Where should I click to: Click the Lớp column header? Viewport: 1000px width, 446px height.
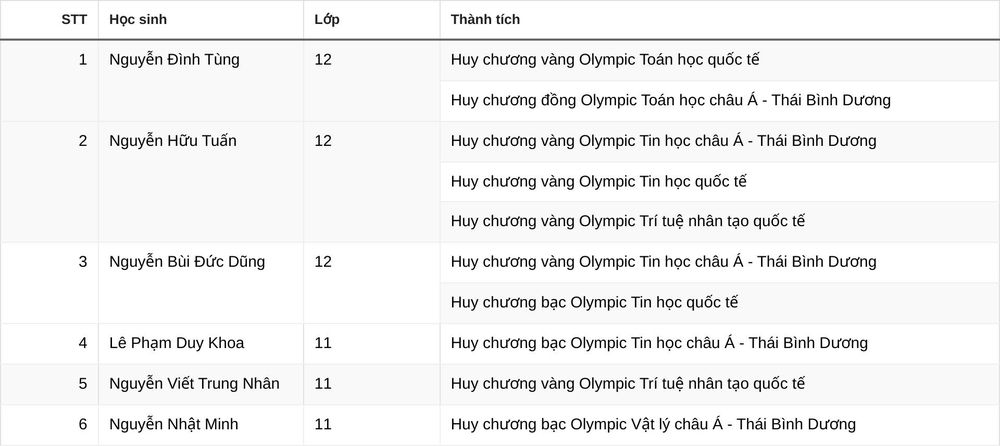click(327, 20)
